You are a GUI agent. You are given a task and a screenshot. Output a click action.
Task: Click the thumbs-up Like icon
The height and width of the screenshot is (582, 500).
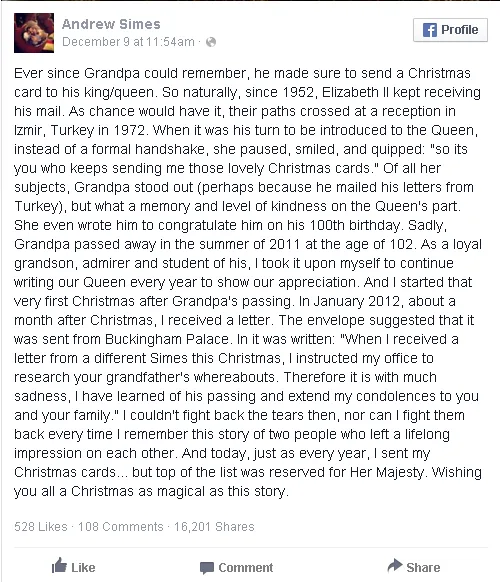59,566
